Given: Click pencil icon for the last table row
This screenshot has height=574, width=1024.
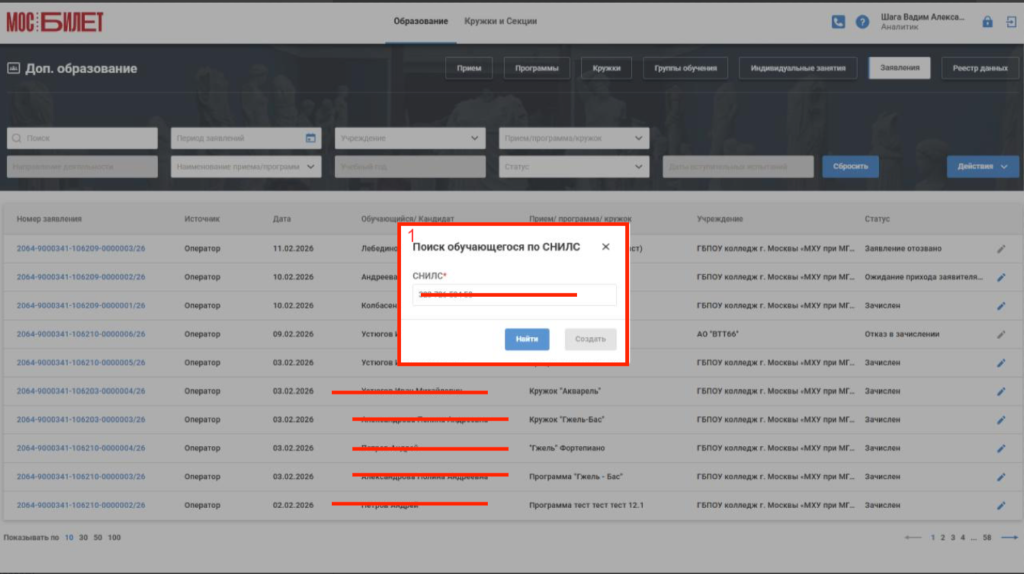Looking at the screenshot, I should pyautogui.click(x=1001, y=505).
